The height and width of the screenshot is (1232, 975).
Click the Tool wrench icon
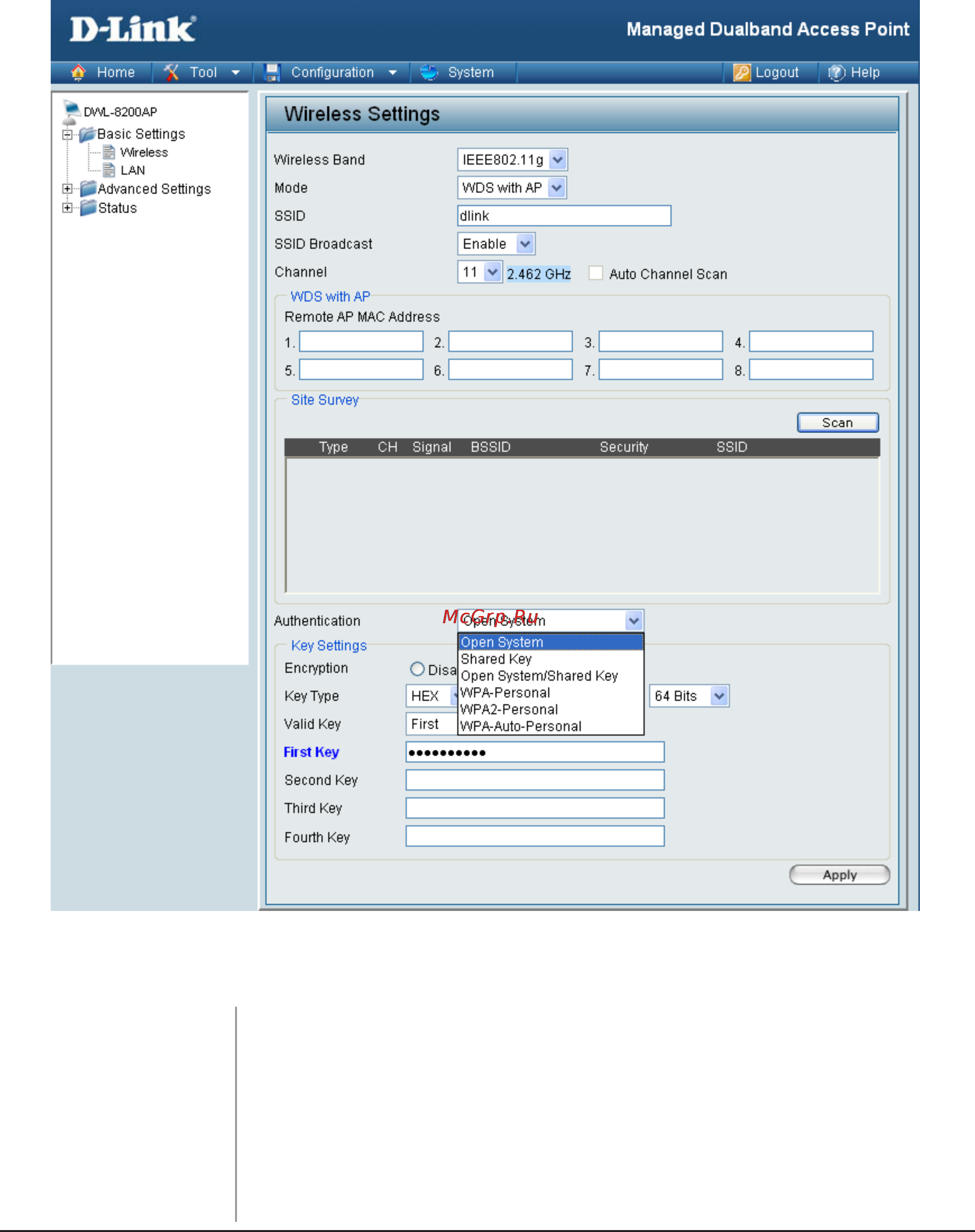(x=171, y=73)
